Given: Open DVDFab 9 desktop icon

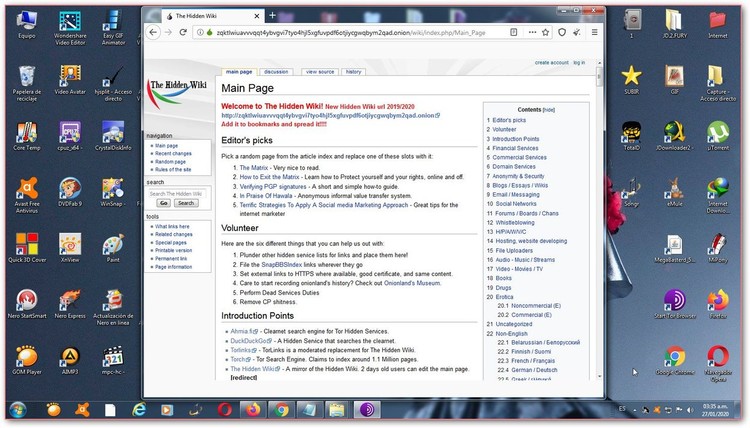Looking at the screenshot, I should click(70, 192).
